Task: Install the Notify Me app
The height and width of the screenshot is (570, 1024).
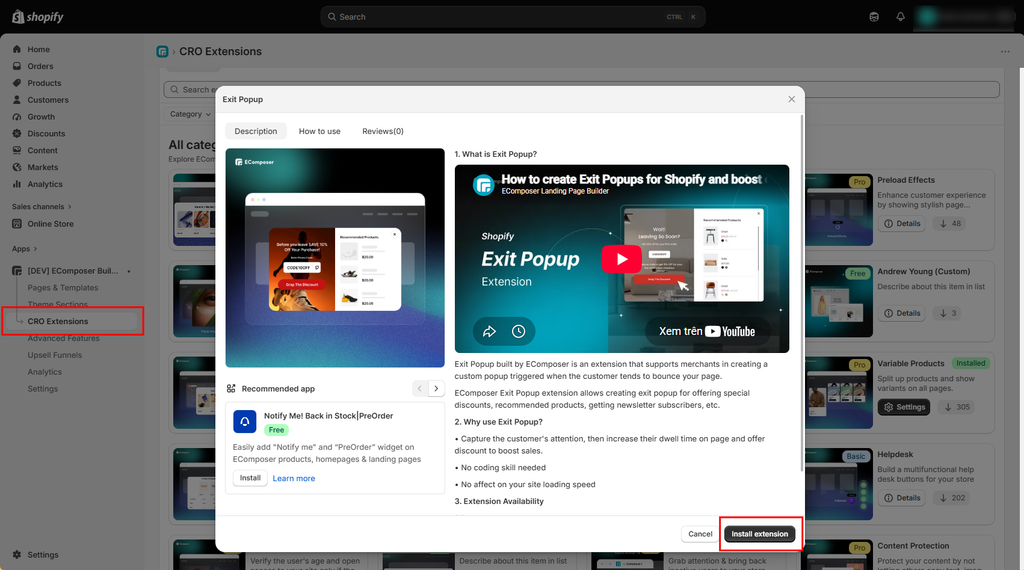Action: 250,478
